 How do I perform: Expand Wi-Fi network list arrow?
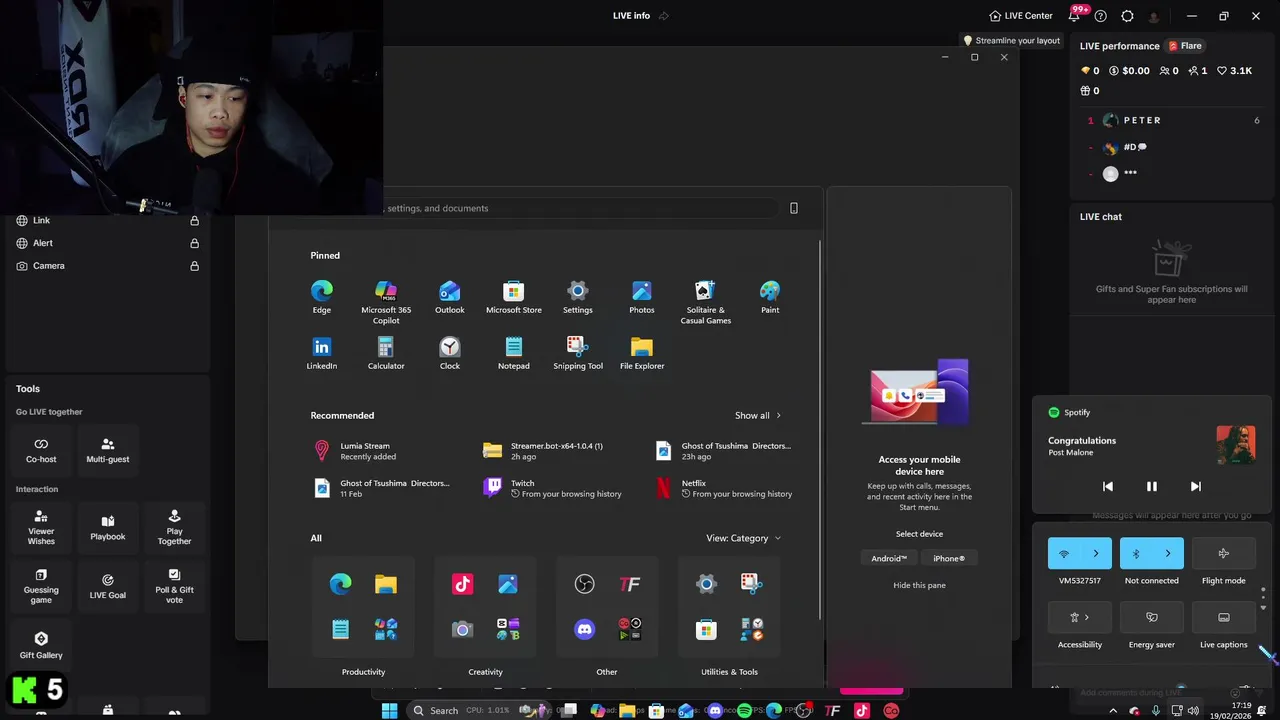point(1096,553)
